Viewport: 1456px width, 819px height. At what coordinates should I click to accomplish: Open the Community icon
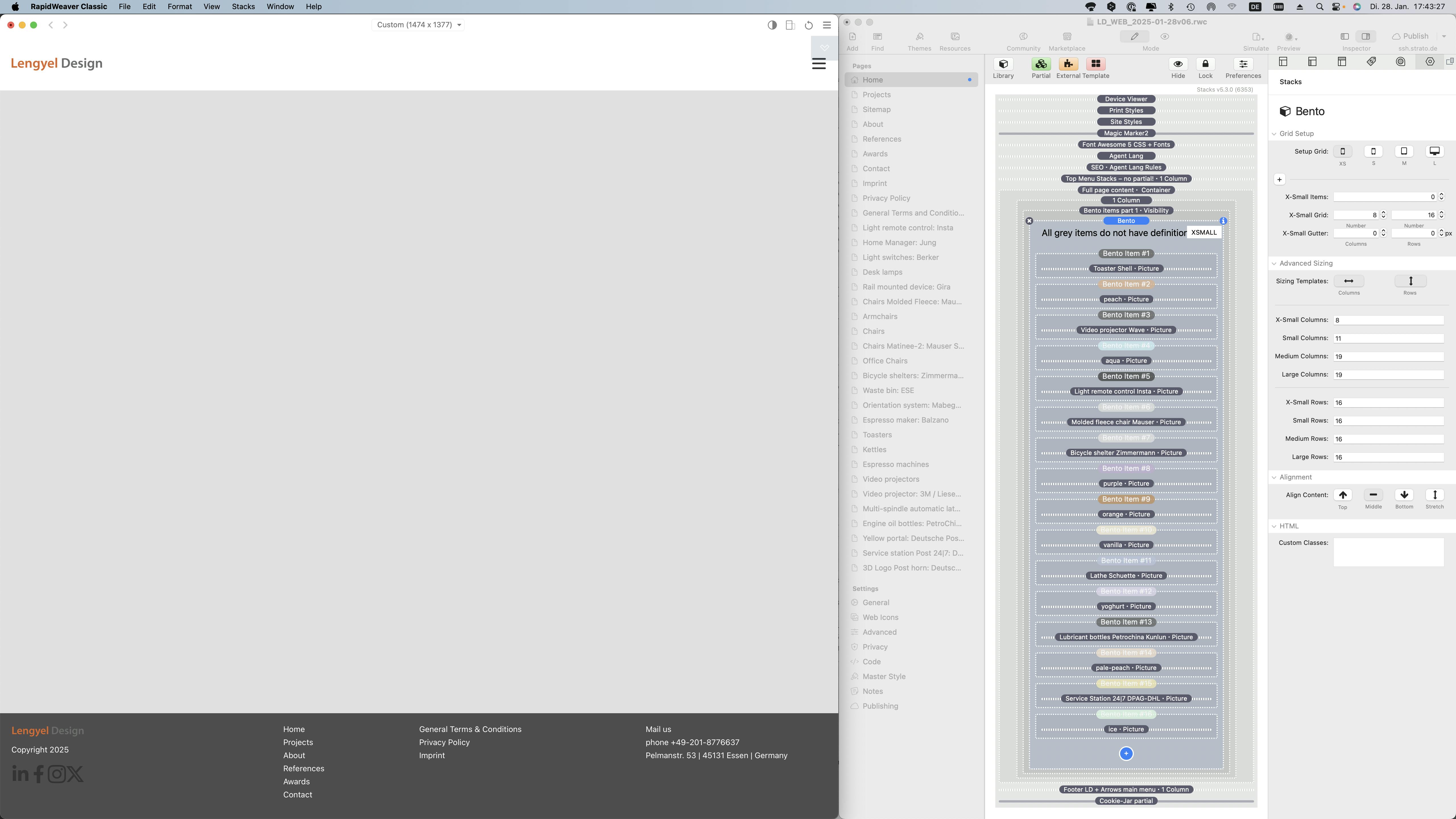pos(1023,37)
